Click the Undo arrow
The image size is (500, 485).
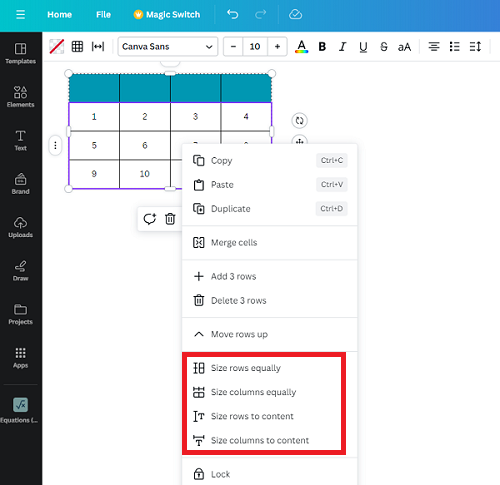click(232, 14)
